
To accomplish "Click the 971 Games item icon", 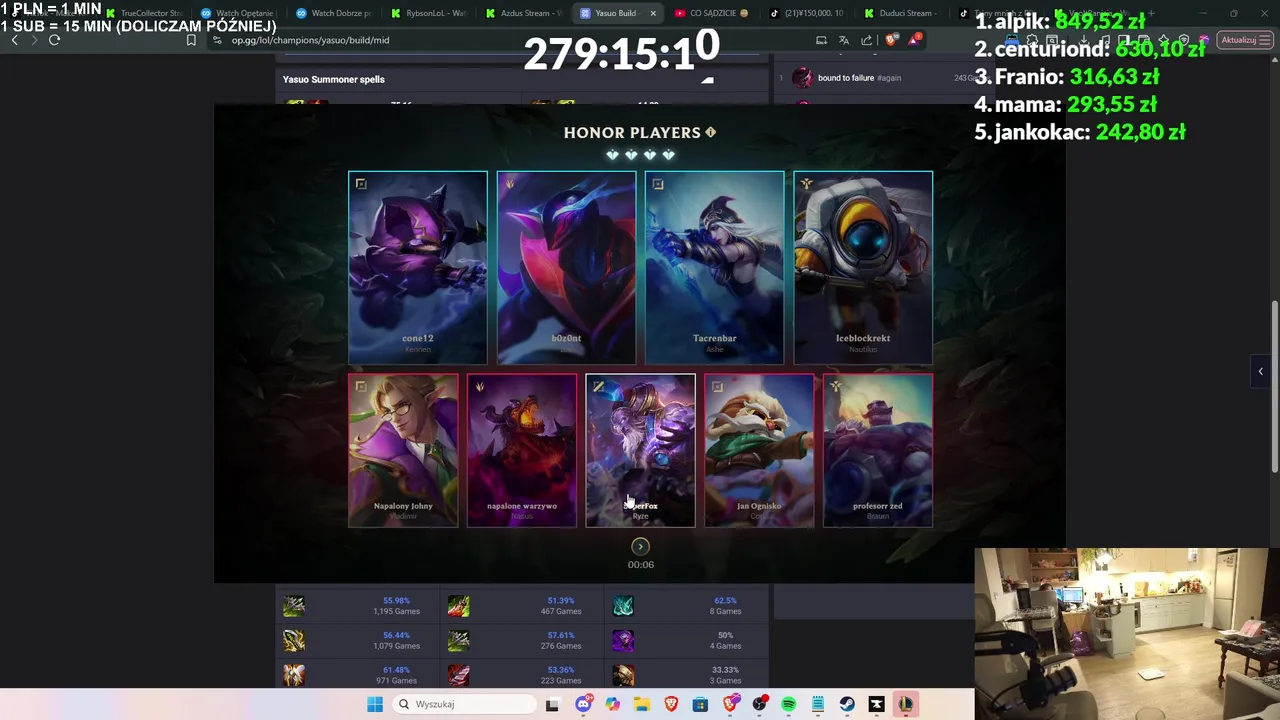I will 294,675.
